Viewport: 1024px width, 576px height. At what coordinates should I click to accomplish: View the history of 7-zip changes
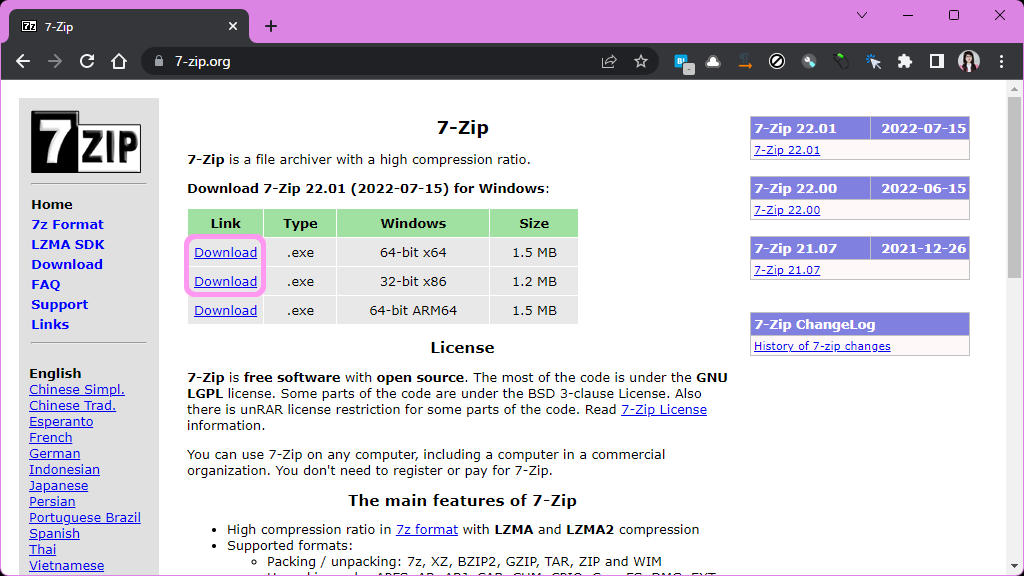823,345
